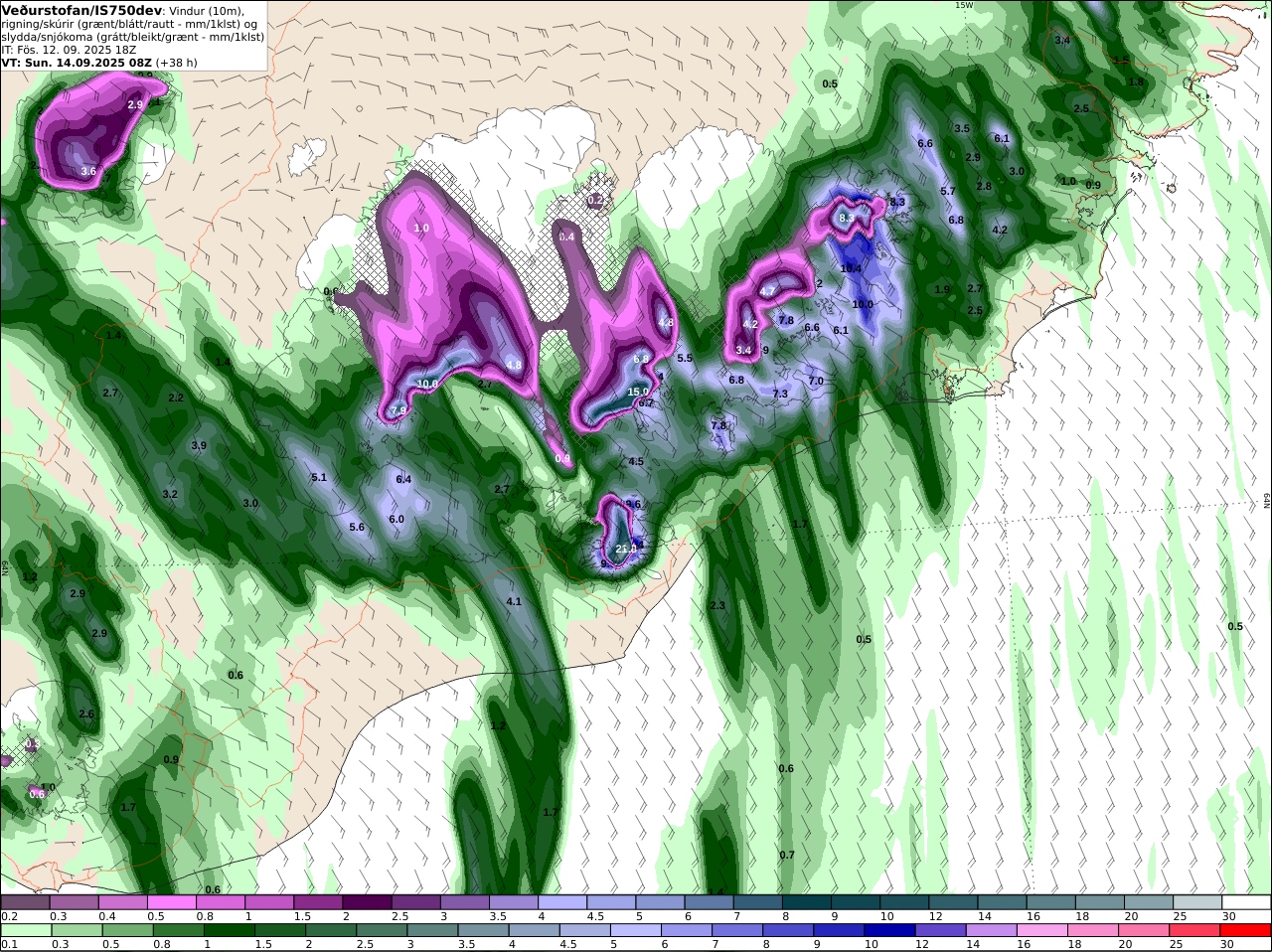
Task: Click the precipitation value '10.4' on the map
Action: [851, 268]
